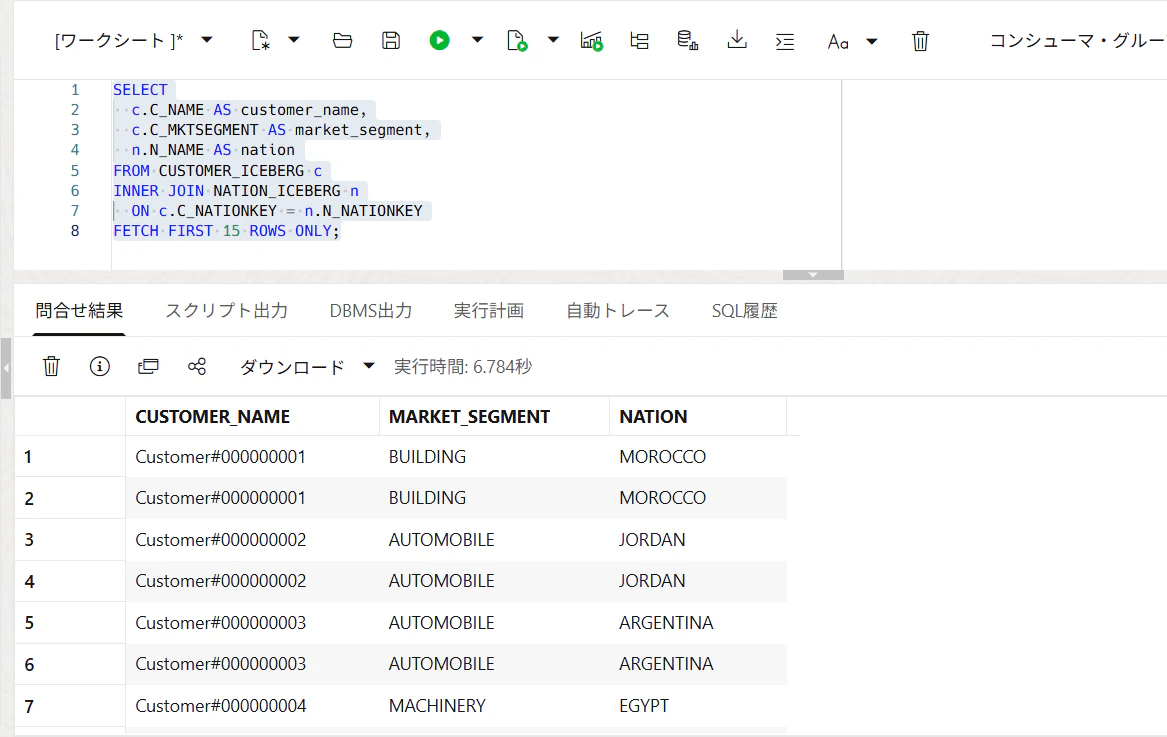This screenshot has height=737, width=1167.
Task: Click the open in new window icon
Action: click(x=148, y=366)
